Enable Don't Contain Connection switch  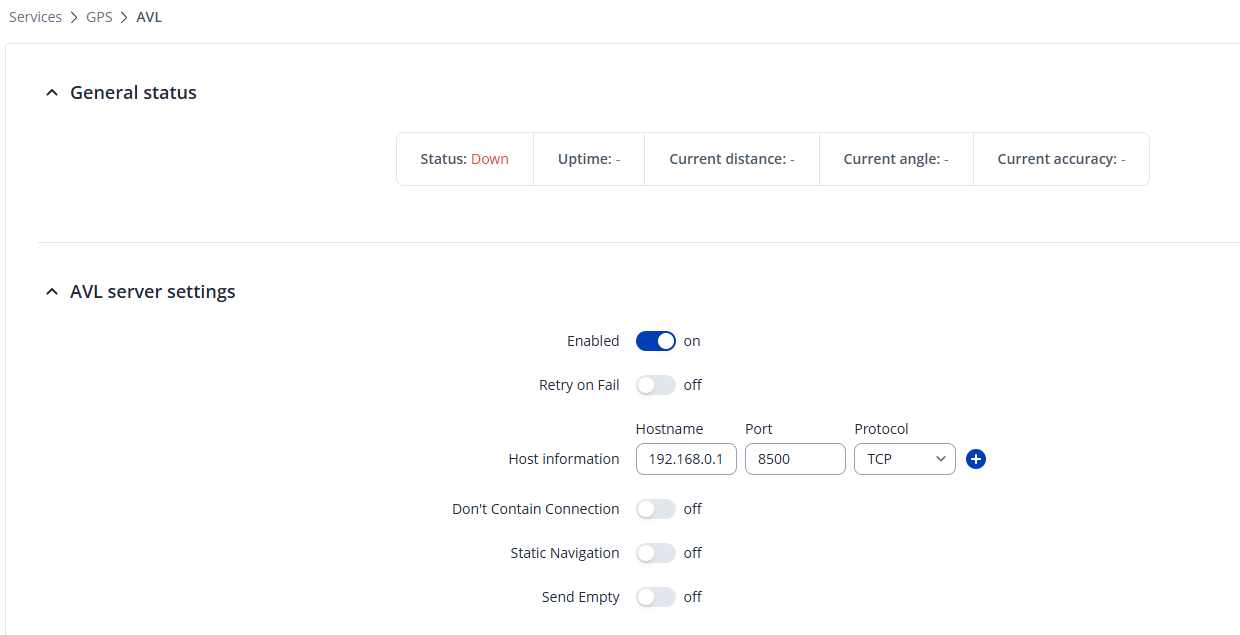656,509
